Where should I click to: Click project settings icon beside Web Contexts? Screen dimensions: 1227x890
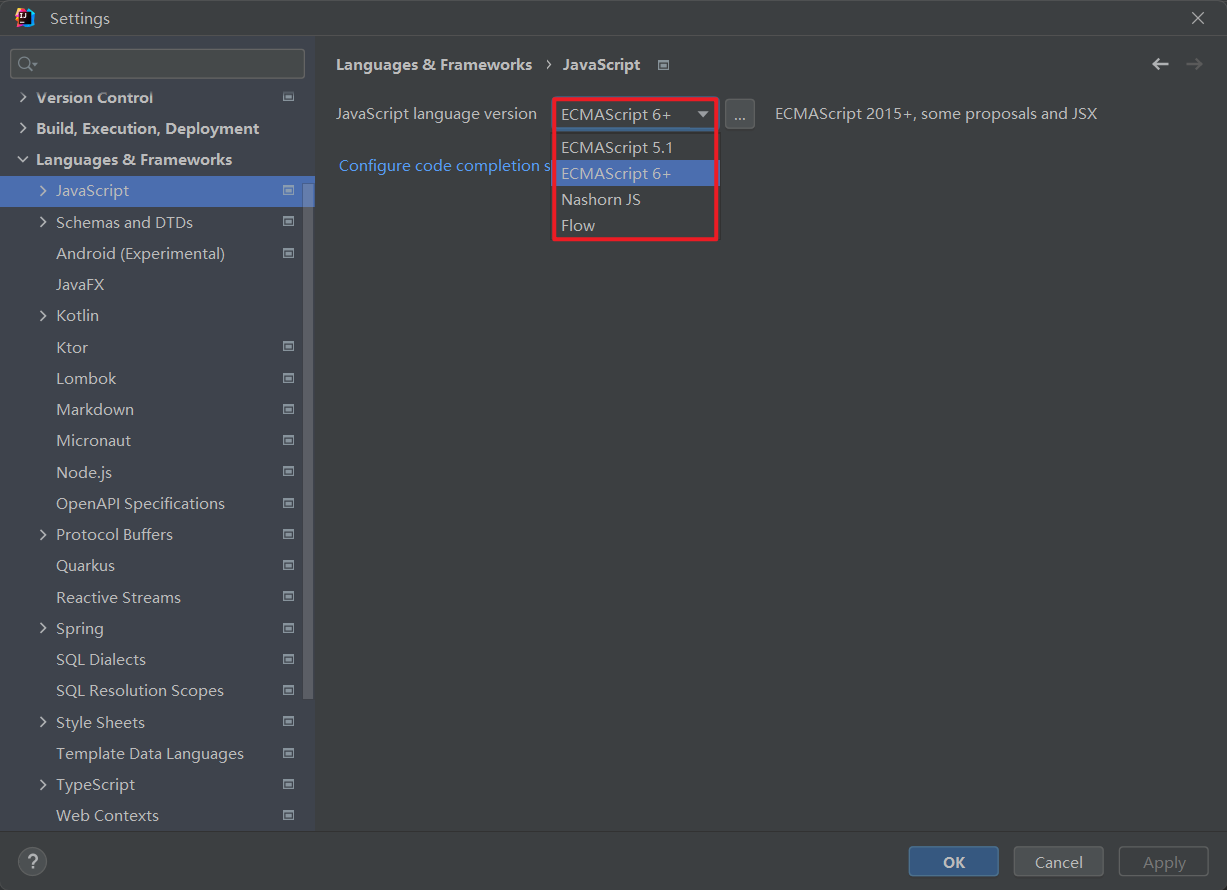tap(288, 815)
